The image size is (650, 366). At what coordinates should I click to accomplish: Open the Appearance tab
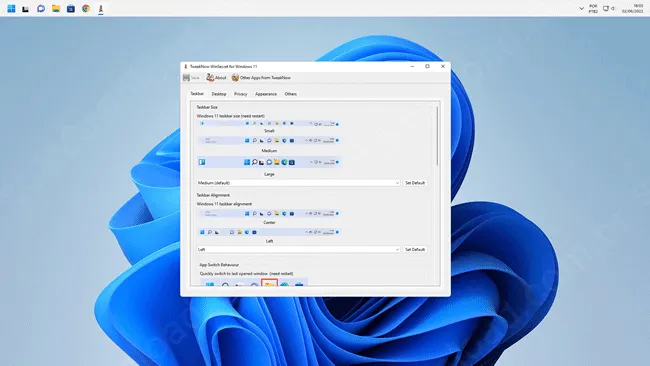pos(266,94)
